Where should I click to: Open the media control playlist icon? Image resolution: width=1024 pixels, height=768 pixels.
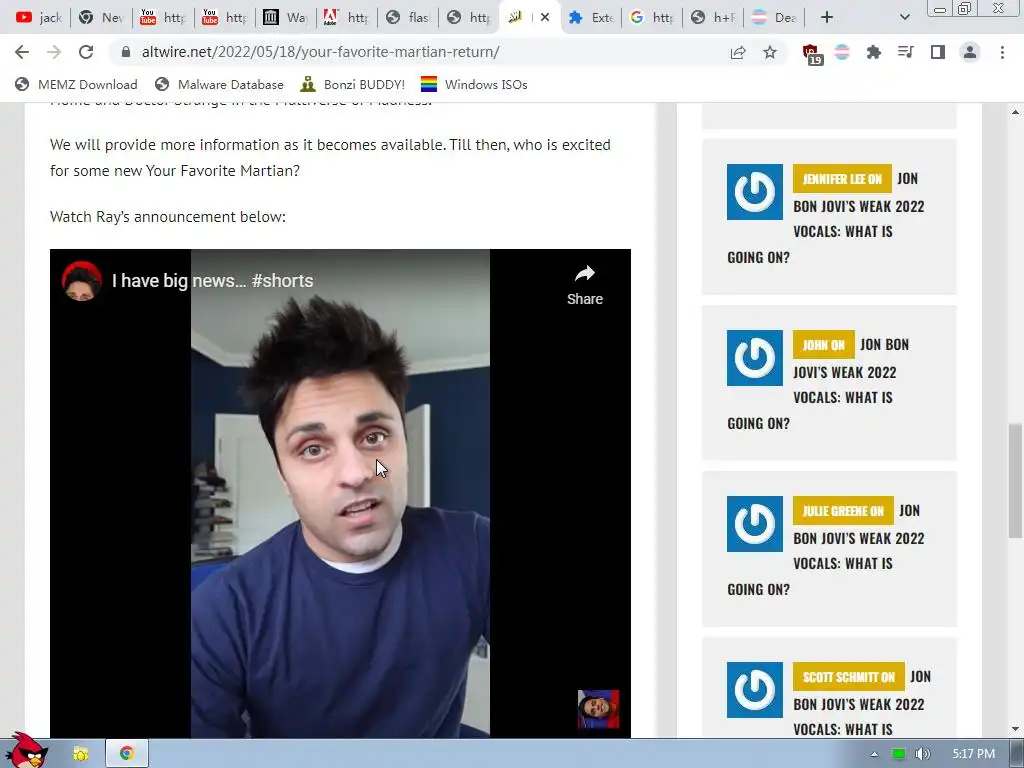click(905, 52)
